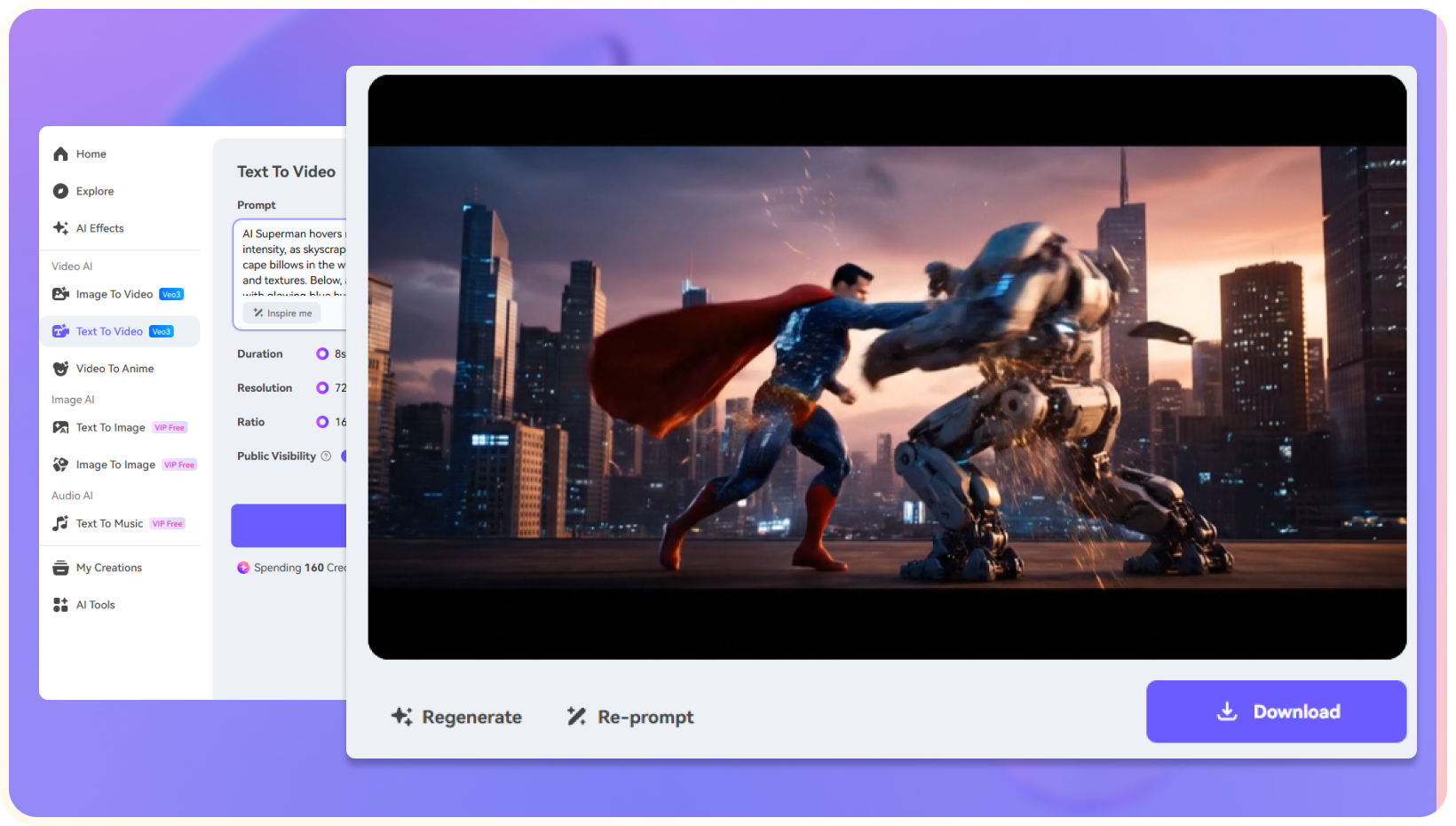Go to My Creations label
The width and height of the screenshot is (1456, 826).
(109, 568)
